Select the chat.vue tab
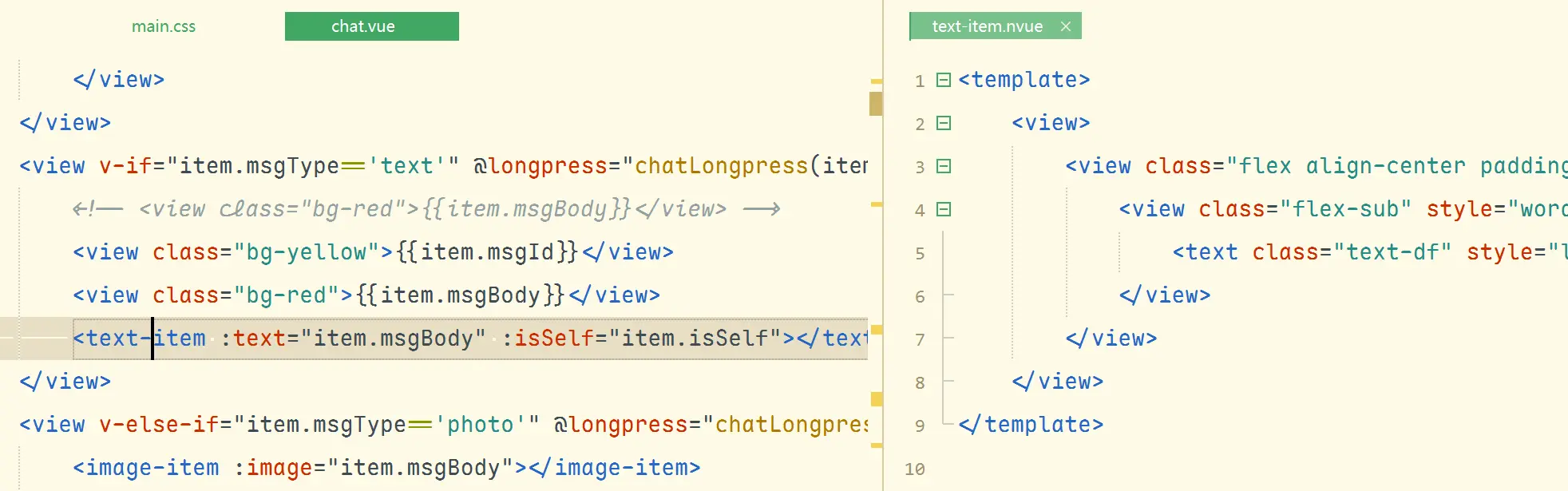The width and height of the screenshot is (1568, 491). (371, 26)
